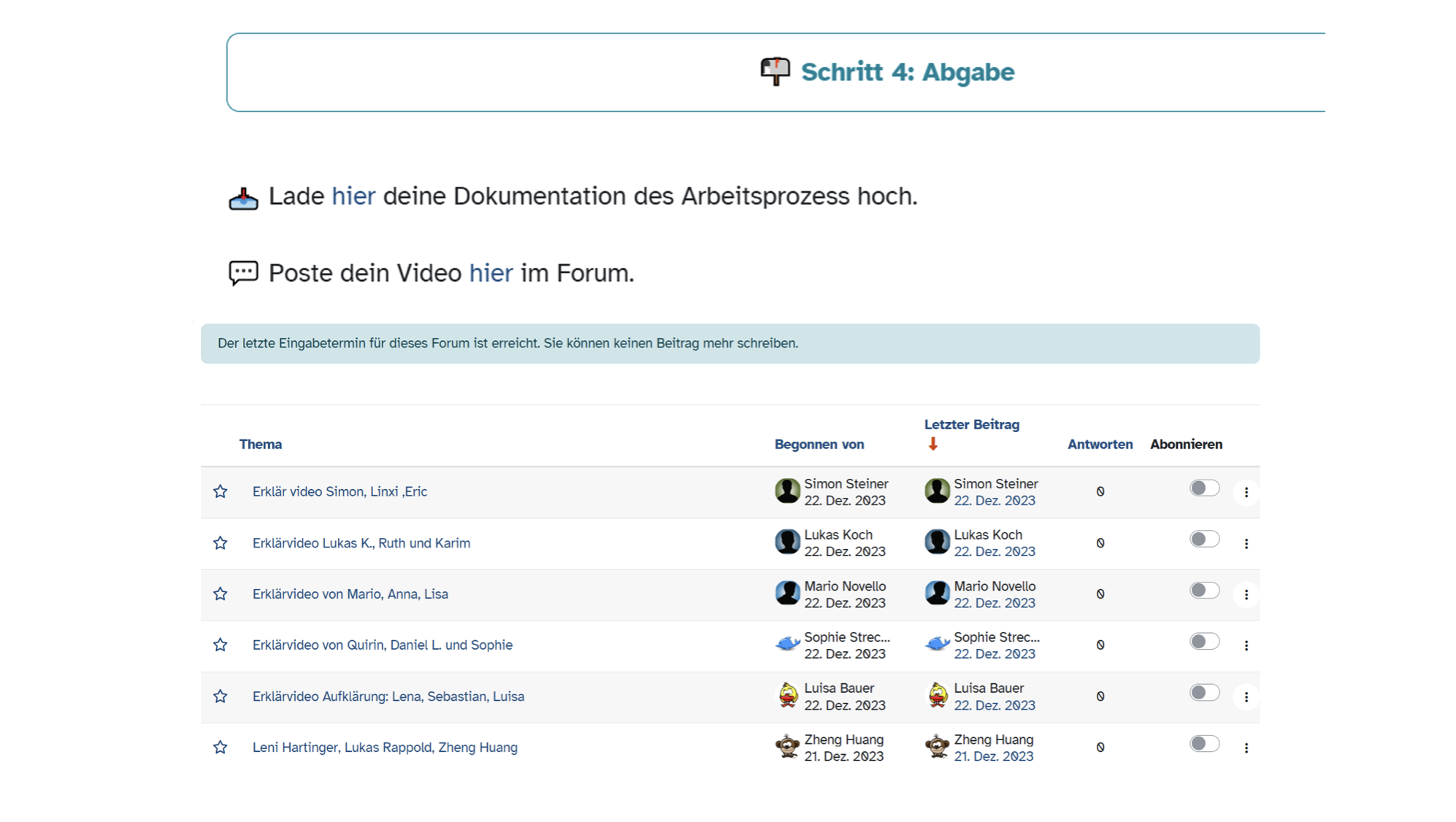Click Zheng Huang's monkey avatar in Letzter Beitrag
The height and width of the screenshot is (822, 1456).
[937, 747]
